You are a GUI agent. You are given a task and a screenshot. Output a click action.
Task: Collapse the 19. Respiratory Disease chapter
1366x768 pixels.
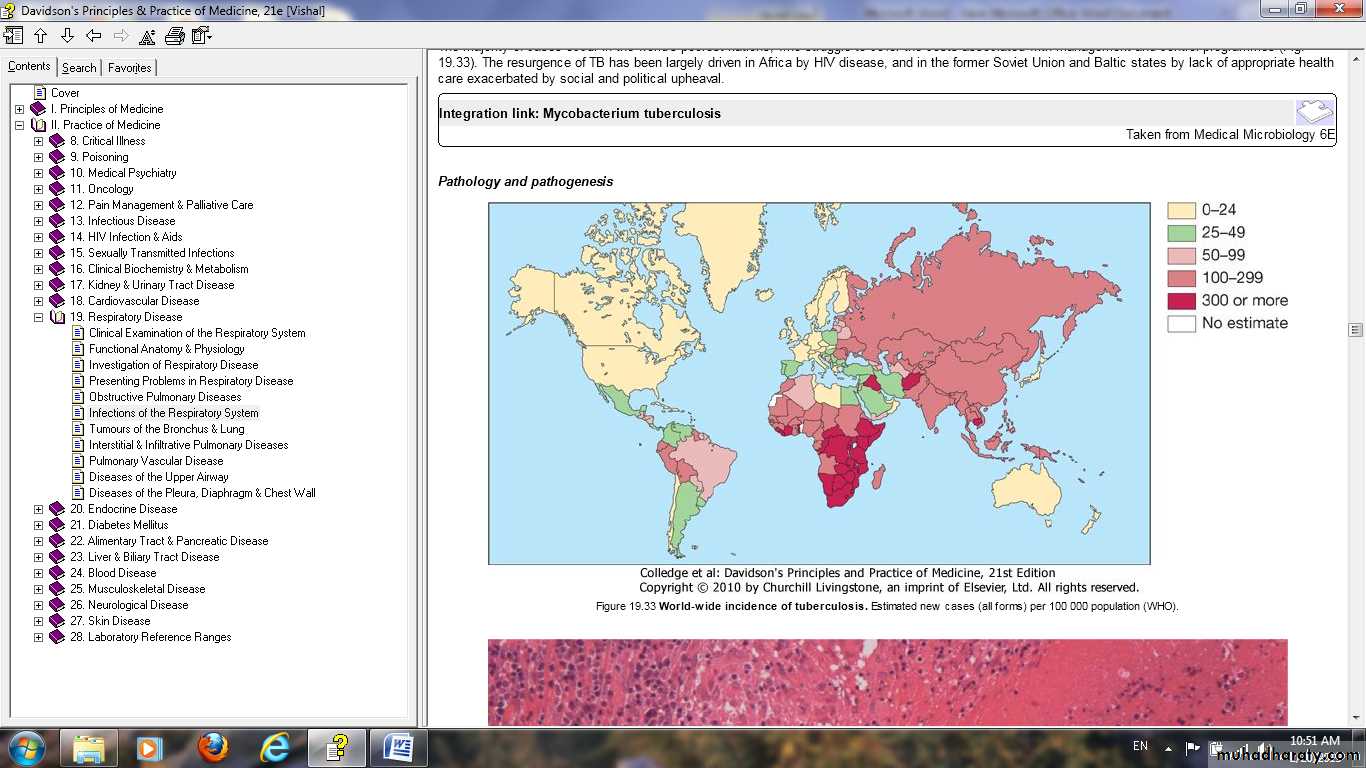[x=38, y=317]
